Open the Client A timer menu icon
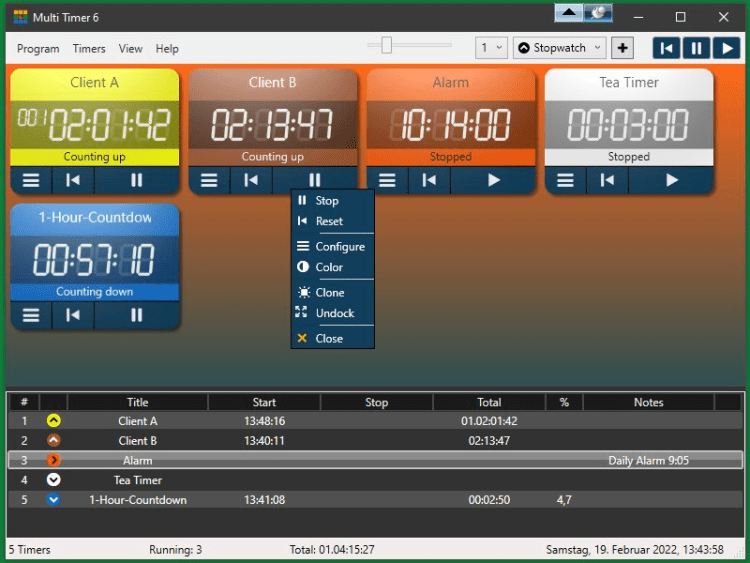750x563 pixels. [31, 180]
